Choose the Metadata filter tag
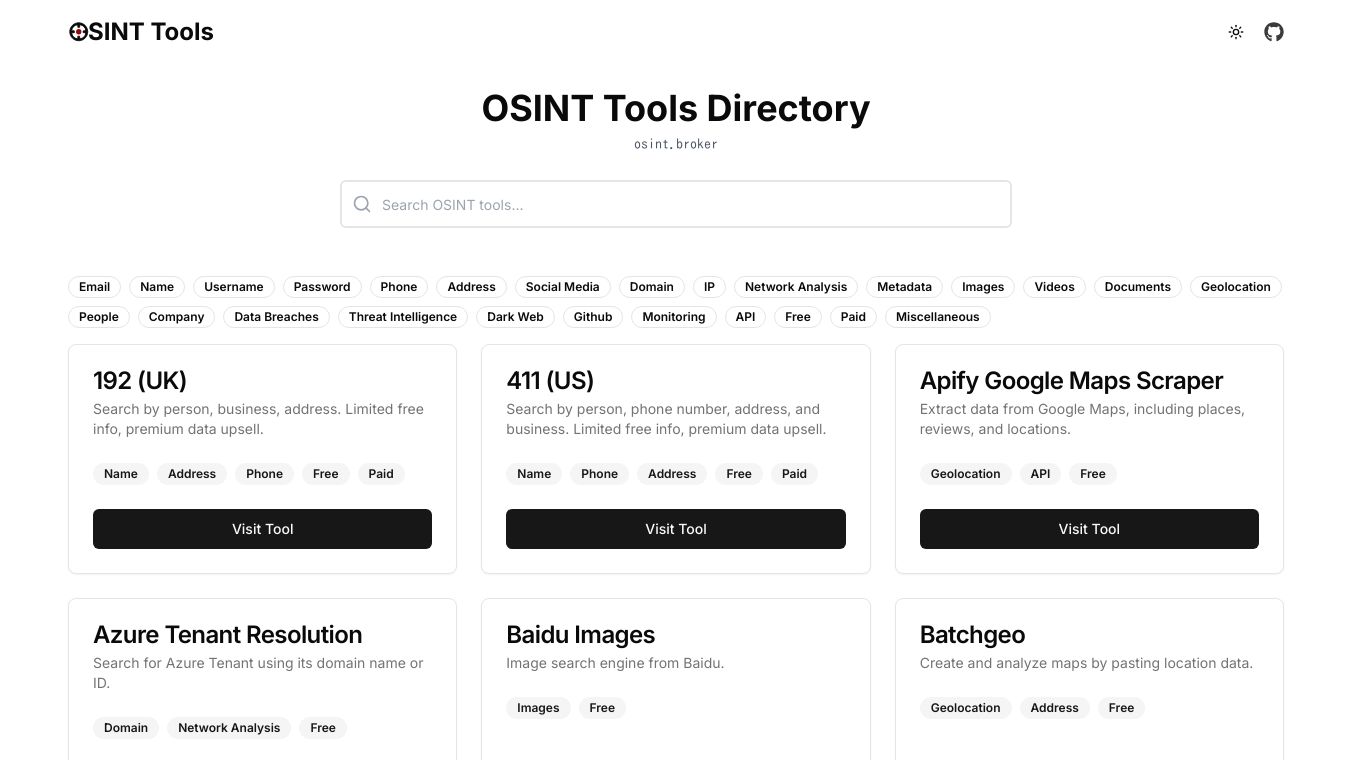This screenshot has height=760, width=1352. point(904,287)
